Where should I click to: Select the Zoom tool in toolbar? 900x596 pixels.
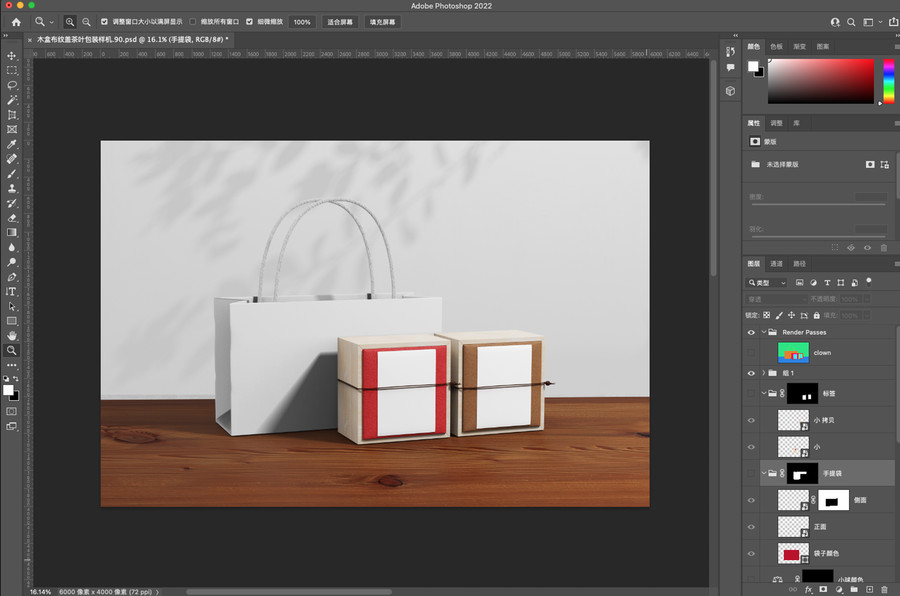(11, 350)
